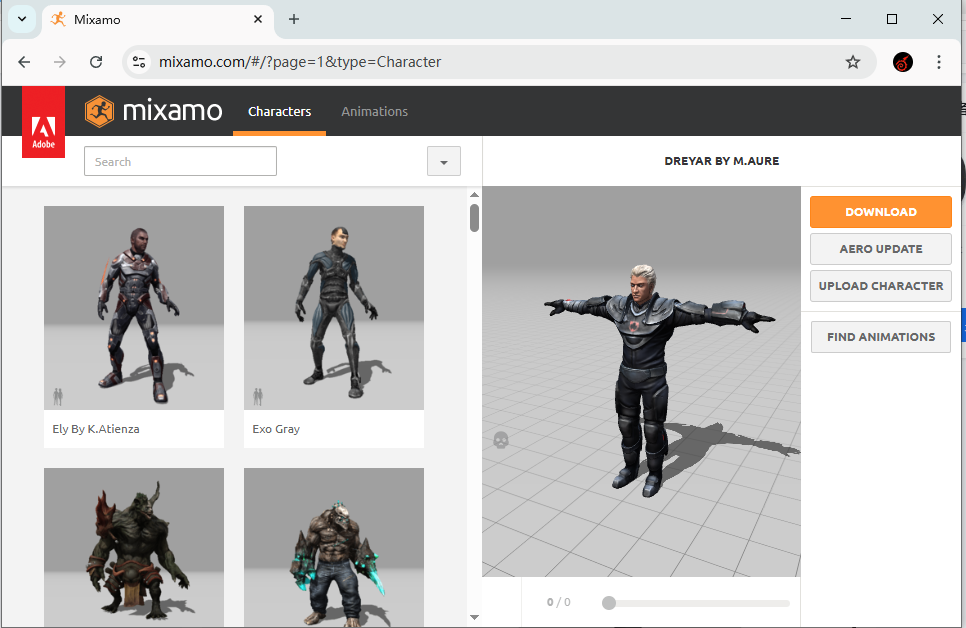Reload the Mixamo page
The width and height of the screenshot is (966, 628).
[x=96, y=62]
